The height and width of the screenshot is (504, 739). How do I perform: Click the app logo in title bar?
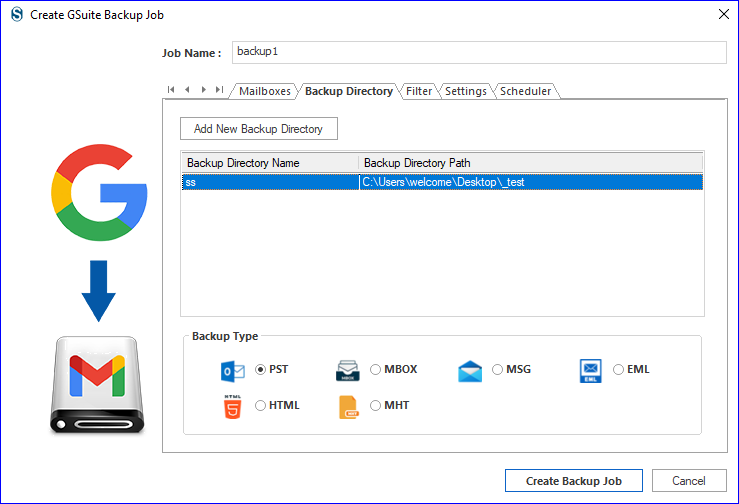pos(17,15)
